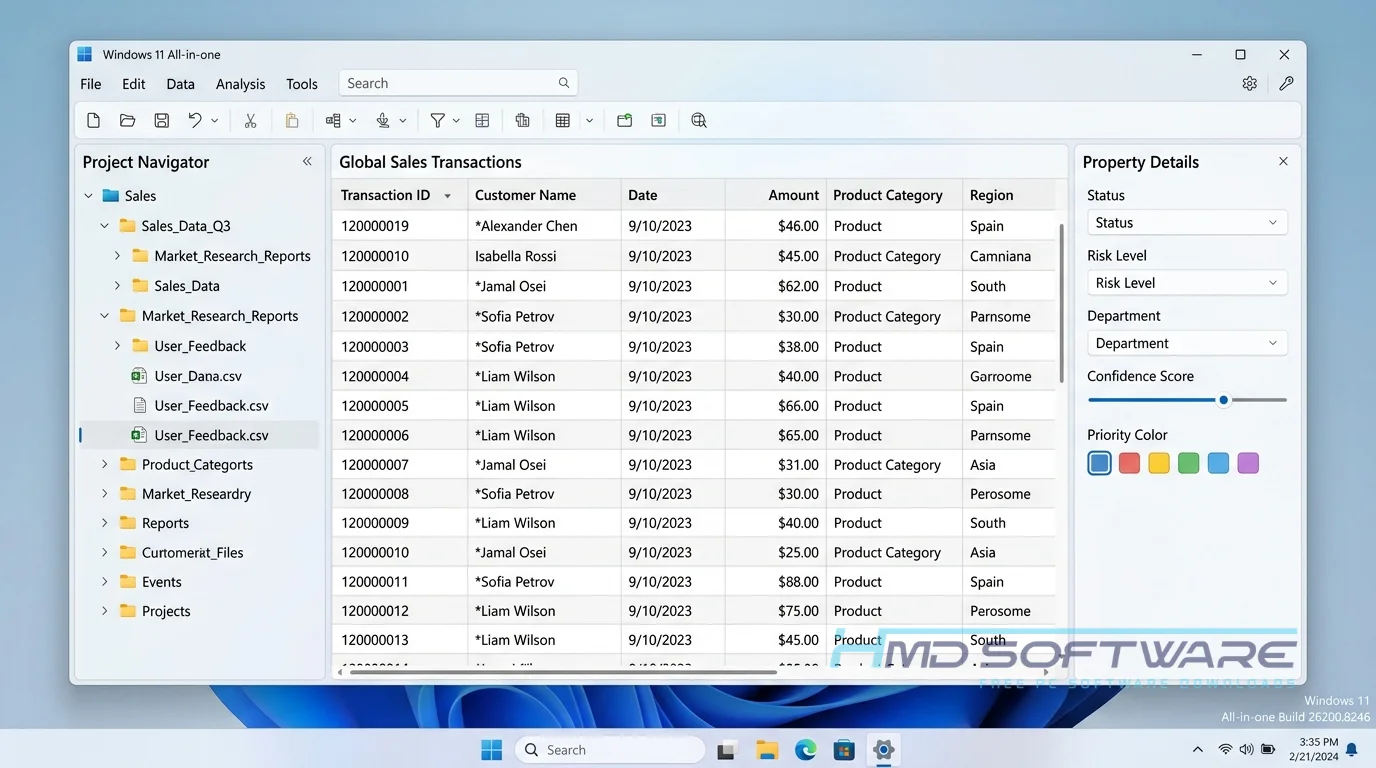This screenshot has height=768, width=1376.
Task: Click the export window toolbar icon
Action: point(658,120)
